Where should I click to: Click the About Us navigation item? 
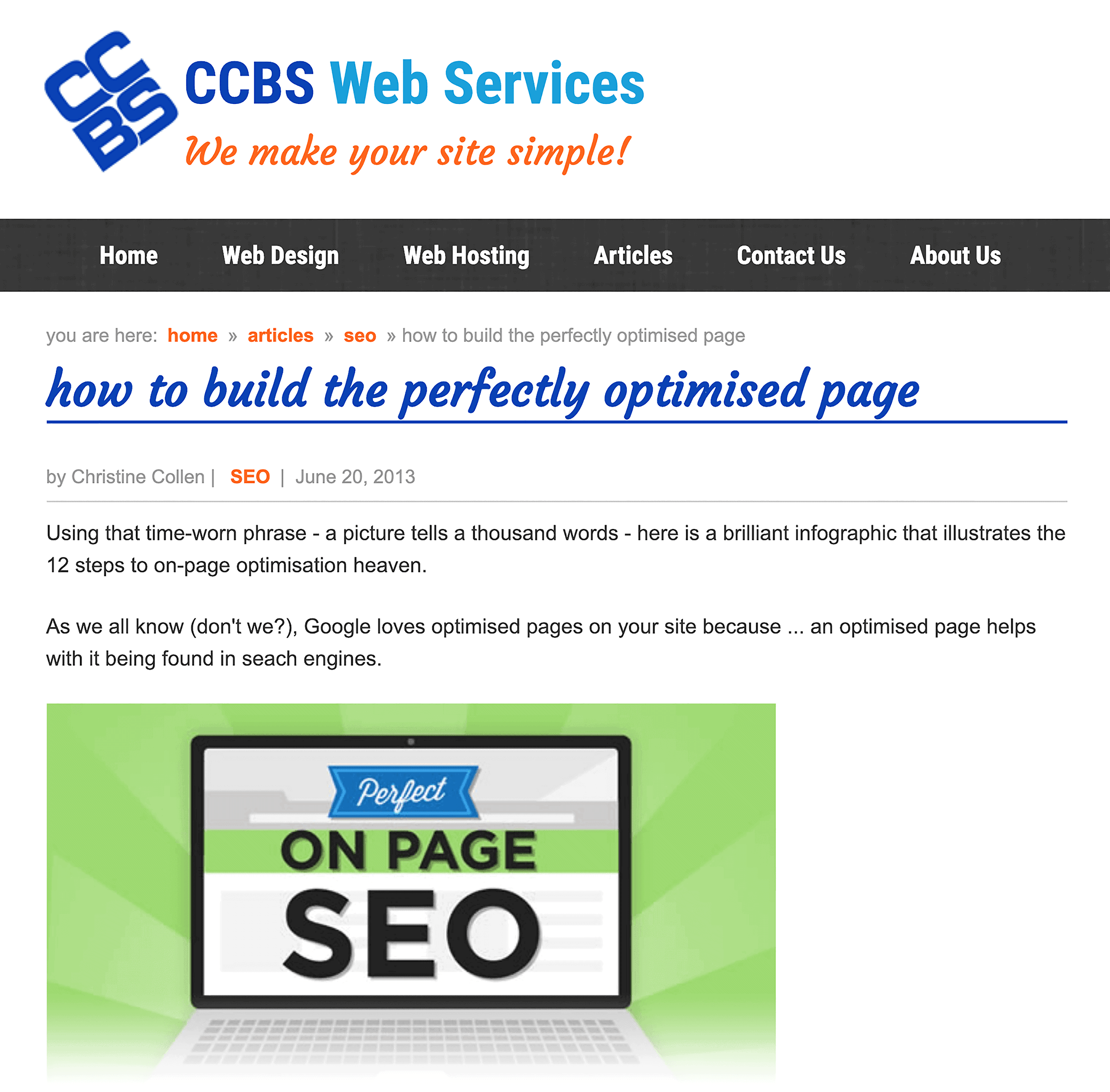pyautogui.click(x=955, y=255)
